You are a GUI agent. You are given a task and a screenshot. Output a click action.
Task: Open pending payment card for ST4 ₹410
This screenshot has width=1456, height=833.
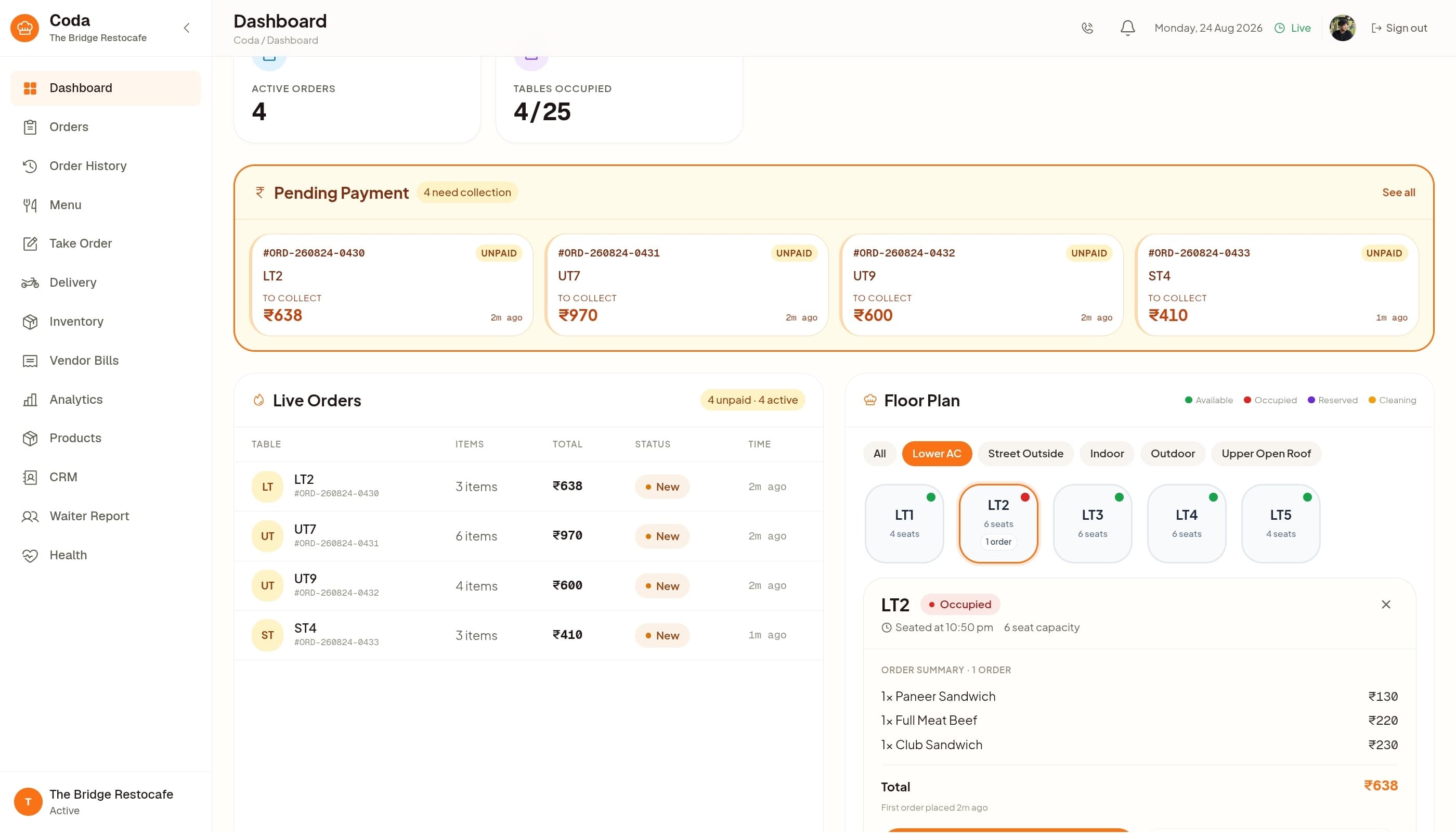coord(1277,284)
